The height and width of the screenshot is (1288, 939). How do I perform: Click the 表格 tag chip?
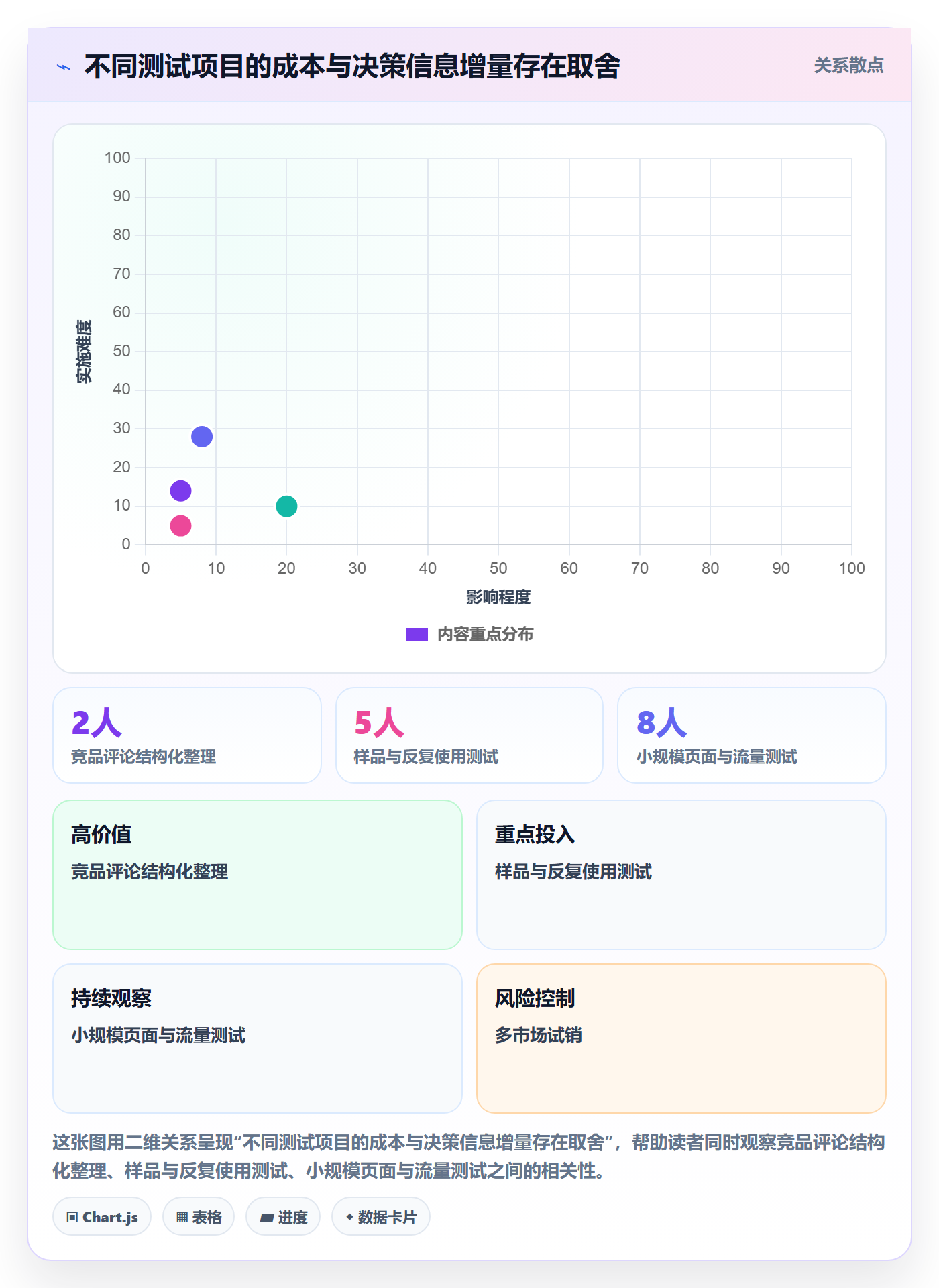199,1217
